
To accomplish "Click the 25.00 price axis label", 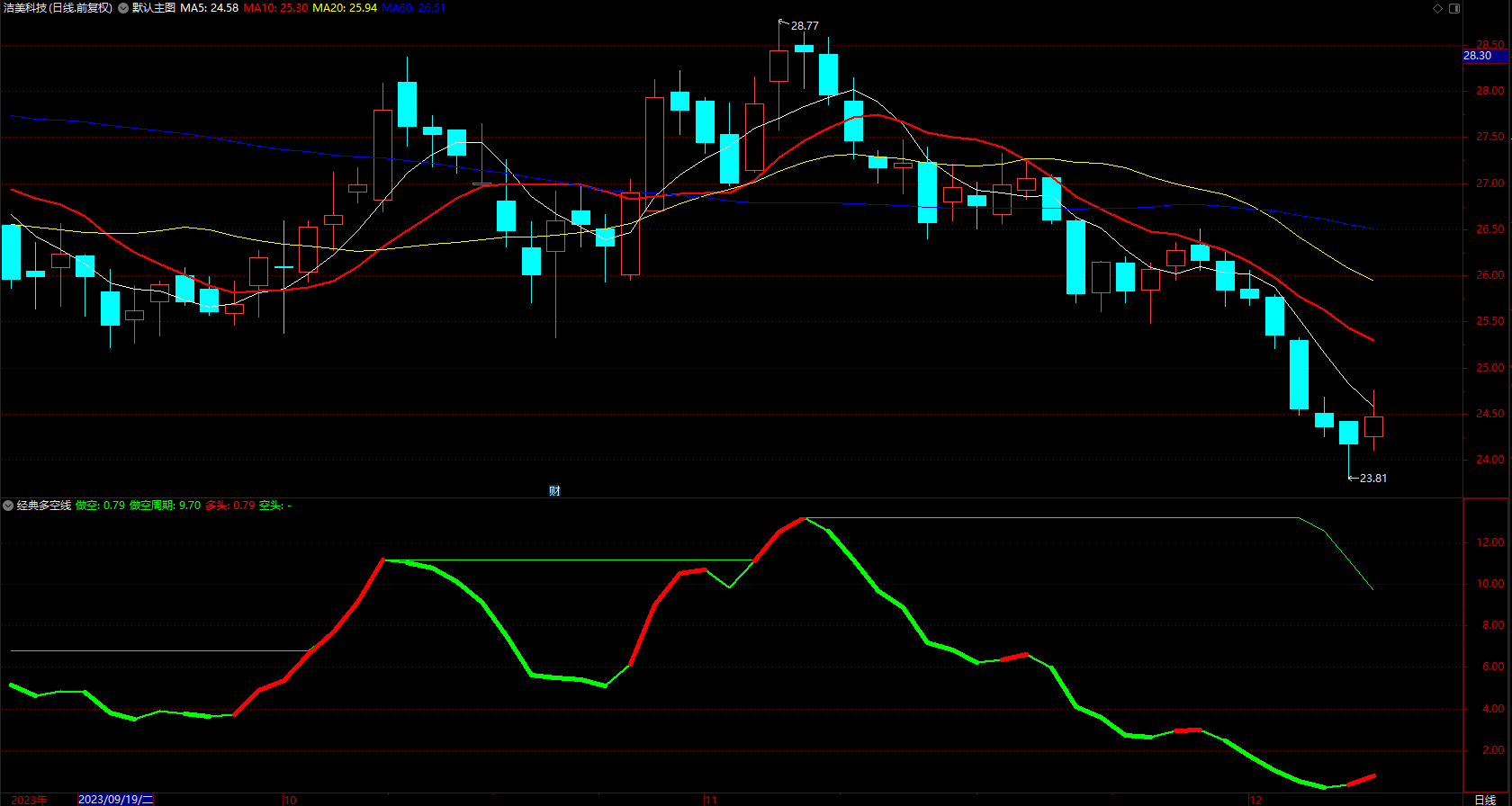I will tap(1489, 368).
